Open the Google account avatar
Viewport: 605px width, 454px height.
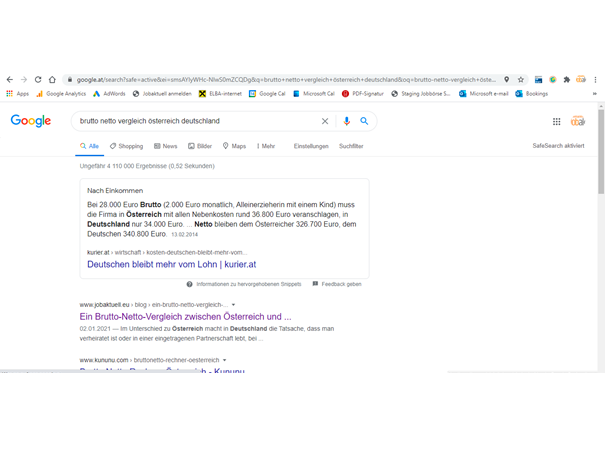point(578,121)
